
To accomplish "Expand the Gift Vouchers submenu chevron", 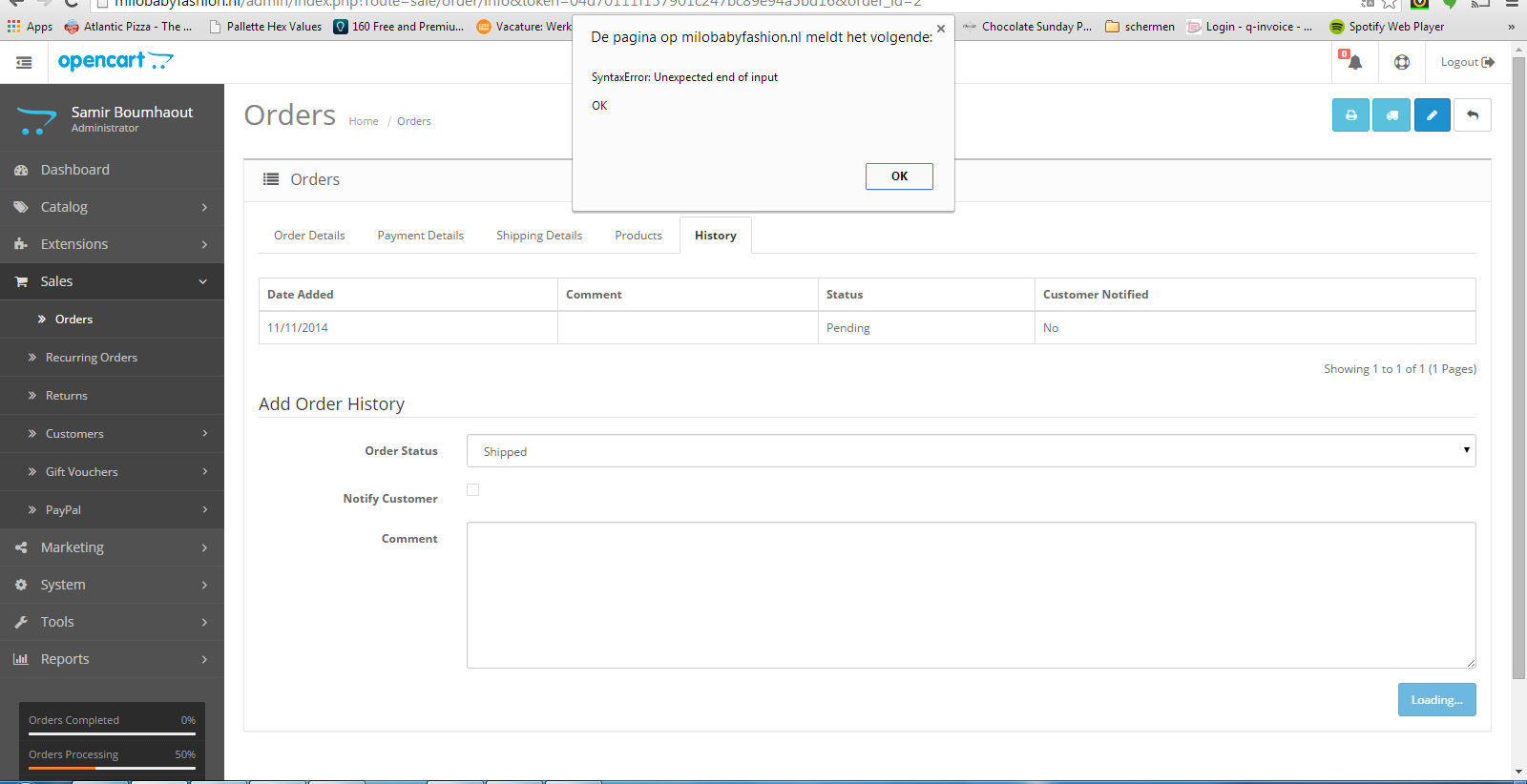I will 204,472.
